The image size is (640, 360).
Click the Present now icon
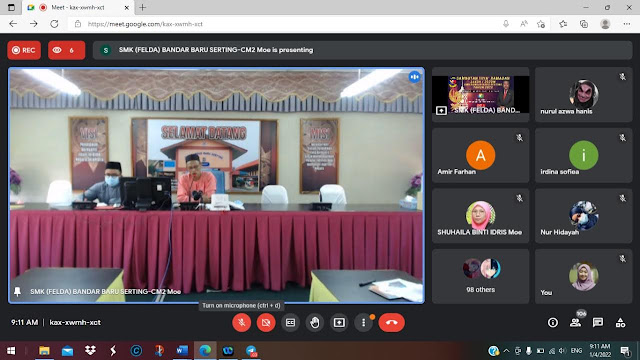pyautogui.click(x=339, y=322)
